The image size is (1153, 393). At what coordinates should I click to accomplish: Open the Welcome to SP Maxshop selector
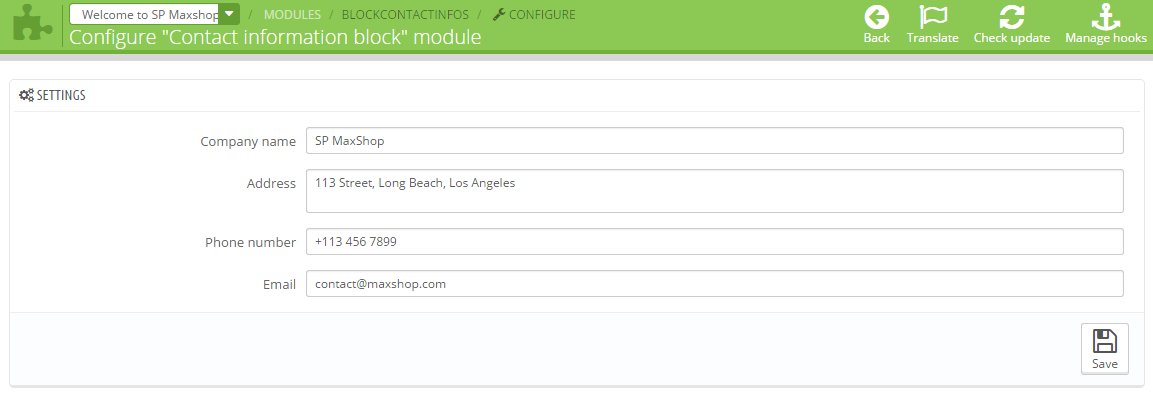[x=154, y=14]
